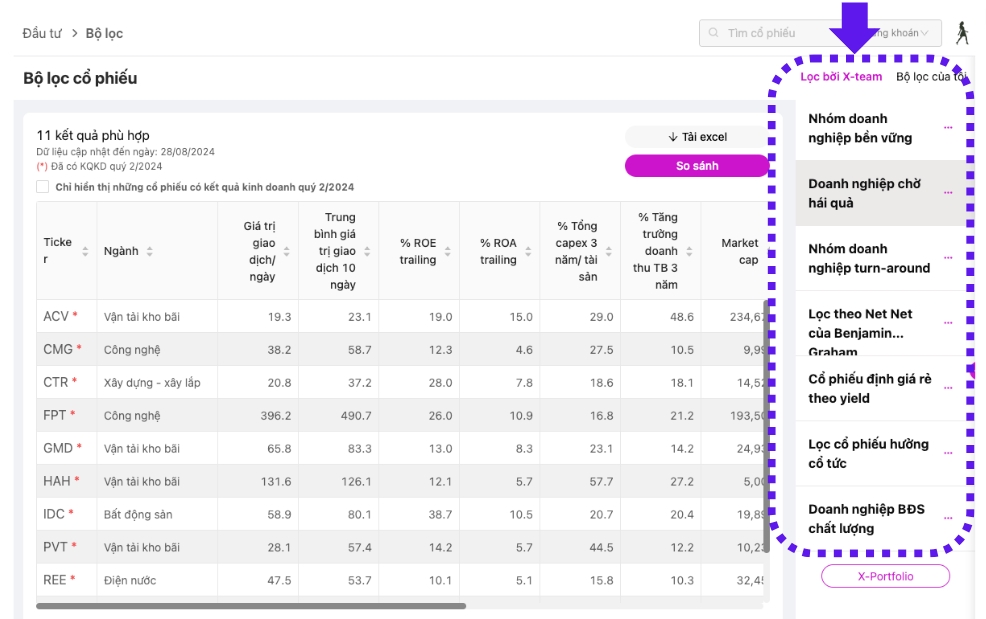Sort by the Ngành column arrows
The width and height of the screenshot is (986, 619).
tap(149, 251)
